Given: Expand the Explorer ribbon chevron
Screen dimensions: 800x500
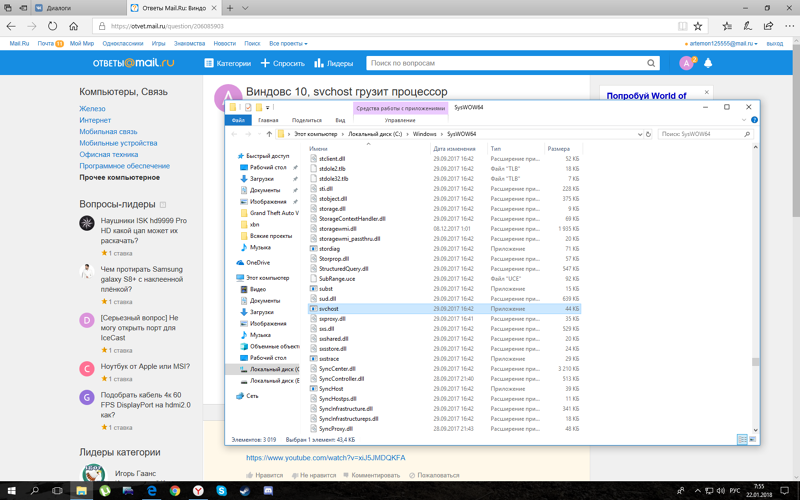Looking at the screenshot, I should 744,120.
